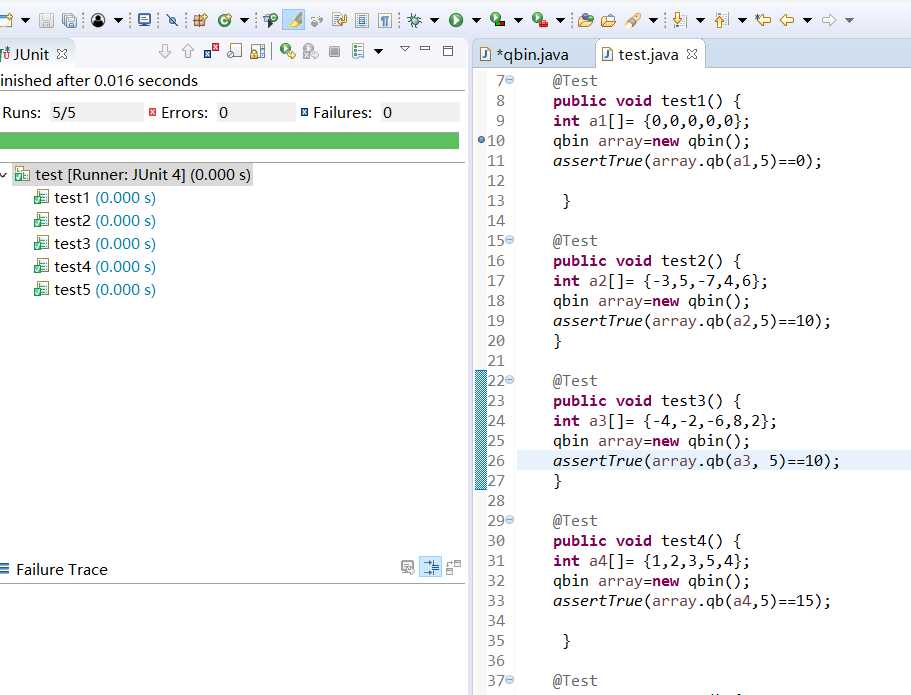Click the Save All icon
The width and height of the screenshot is (911, 695).
pos(70,20)
